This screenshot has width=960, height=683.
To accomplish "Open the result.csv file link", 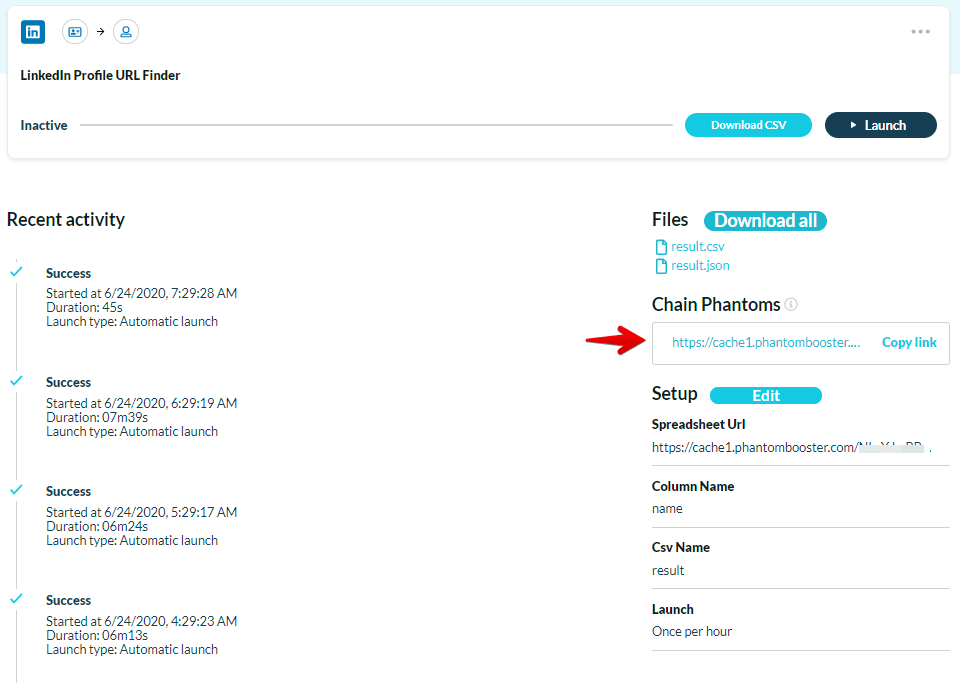I will pyautogui.click(x=697, y=247).
